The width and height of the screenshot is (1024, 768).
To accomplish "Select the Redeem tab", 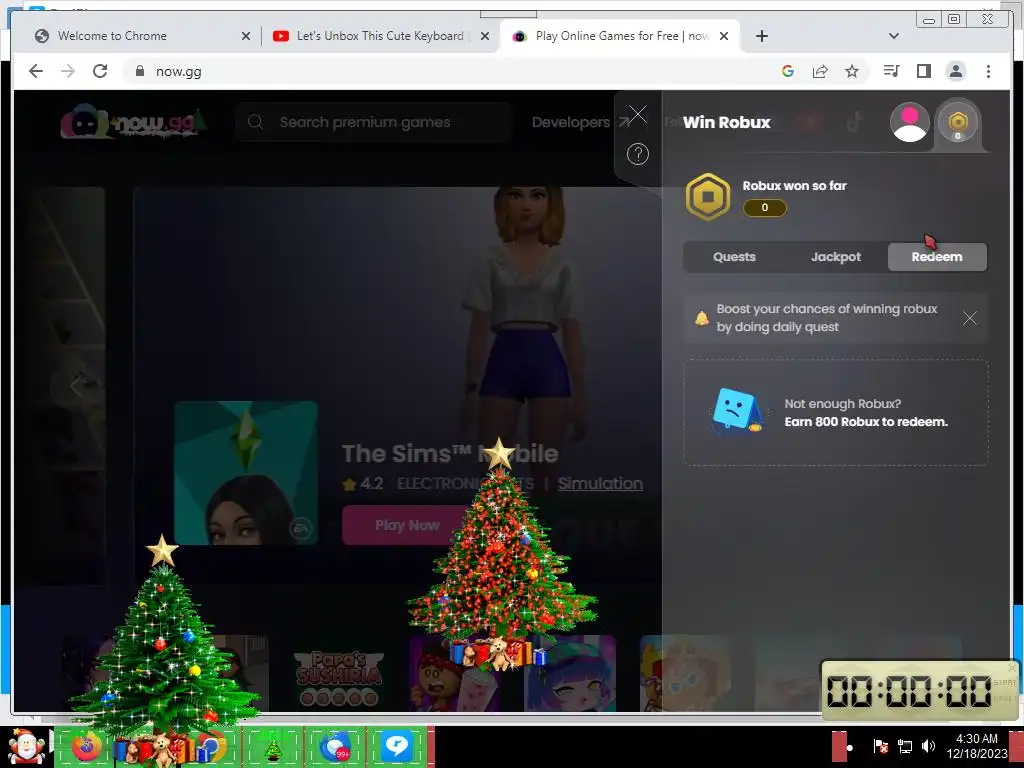I will tap(937, 257).
